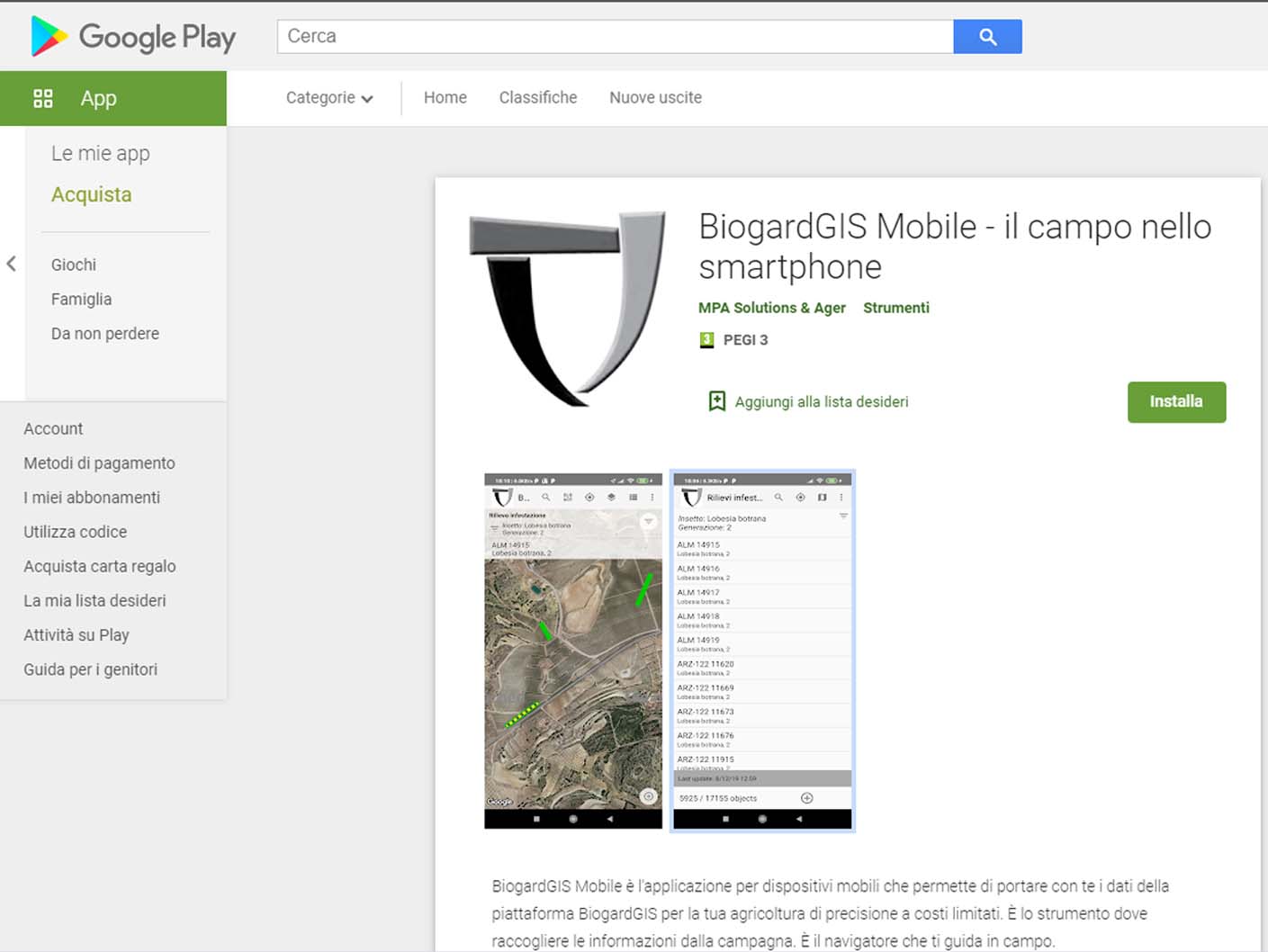The image size is (1268, 952).
Task: Click the Google Play logo
Action: (133, 37)
